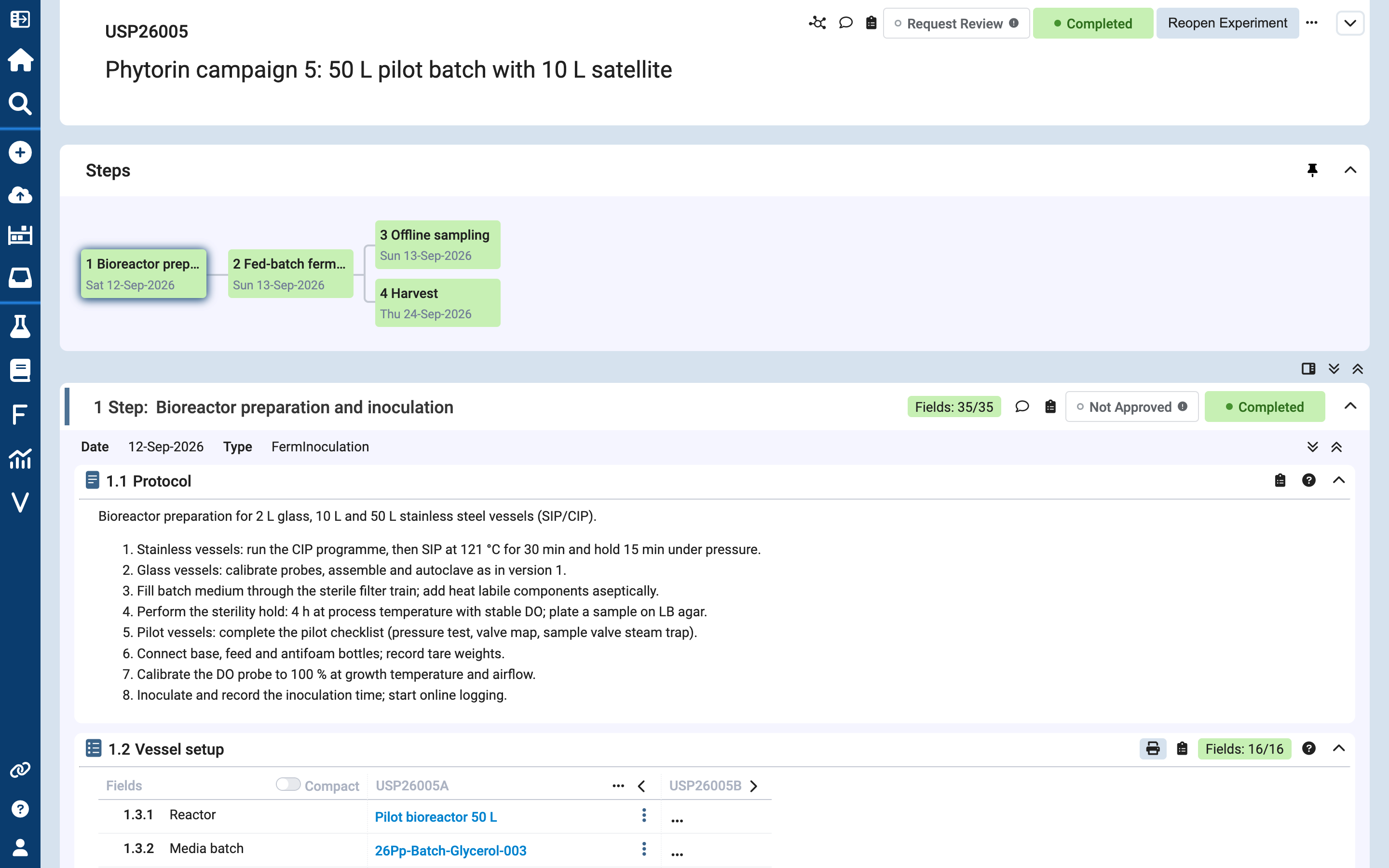Image resolution: width=1389 pixels, height=868 pixels.
Task: Click the Request Review button
Action: (956, 23)
